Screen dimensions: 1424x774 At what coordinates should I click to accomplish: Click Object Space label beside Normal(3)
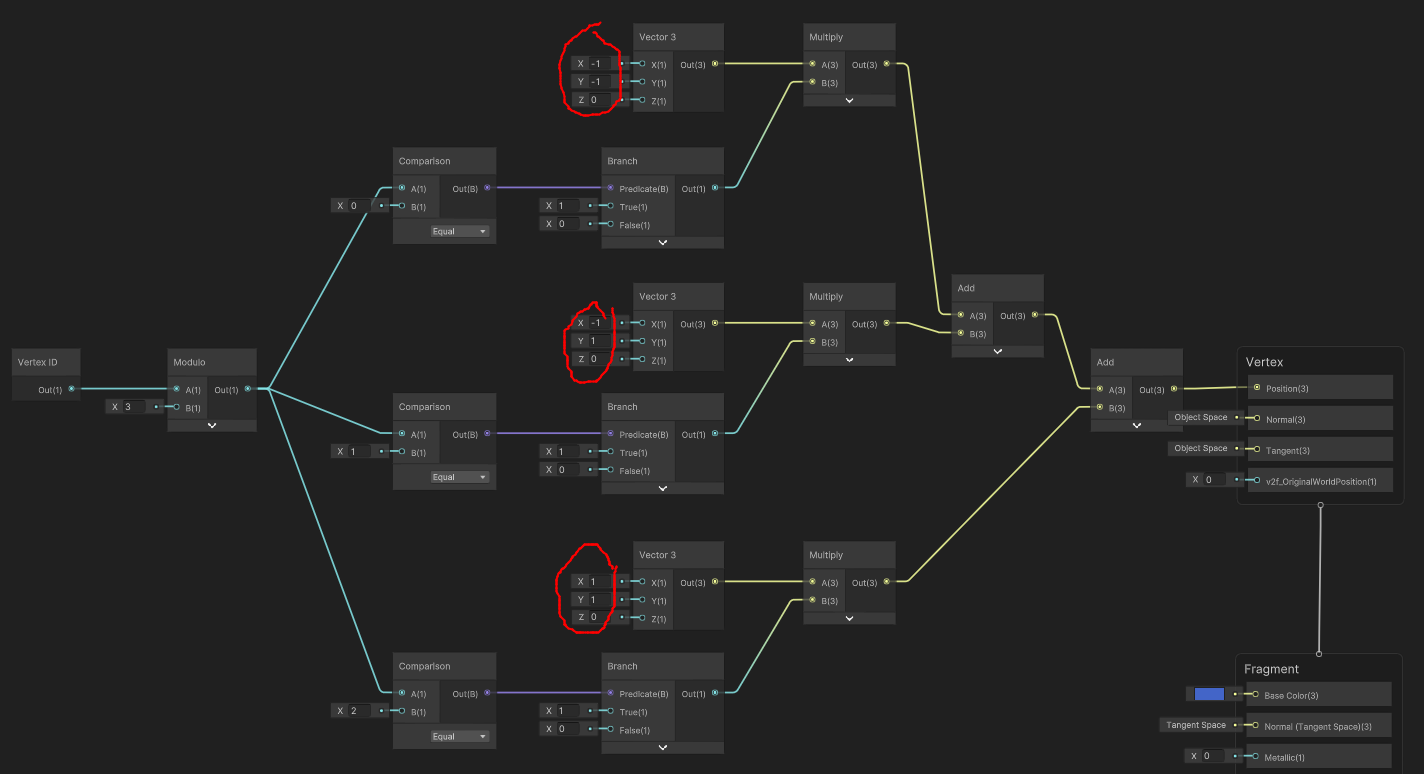(1200, 418)
